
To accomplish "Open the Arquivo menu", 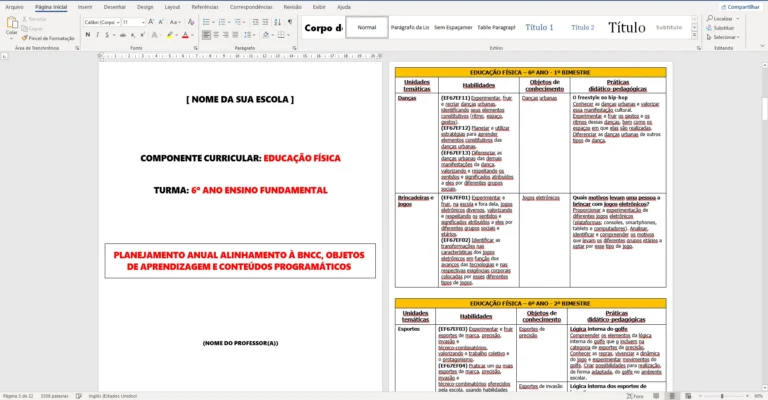I will pos(14,7).
